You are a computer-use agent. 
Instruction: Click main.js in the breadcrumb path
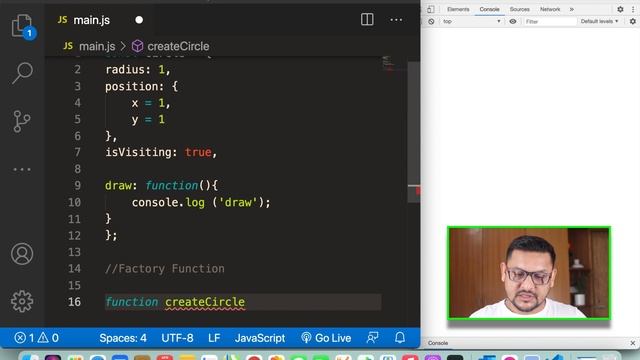click(x=97, y=46)
